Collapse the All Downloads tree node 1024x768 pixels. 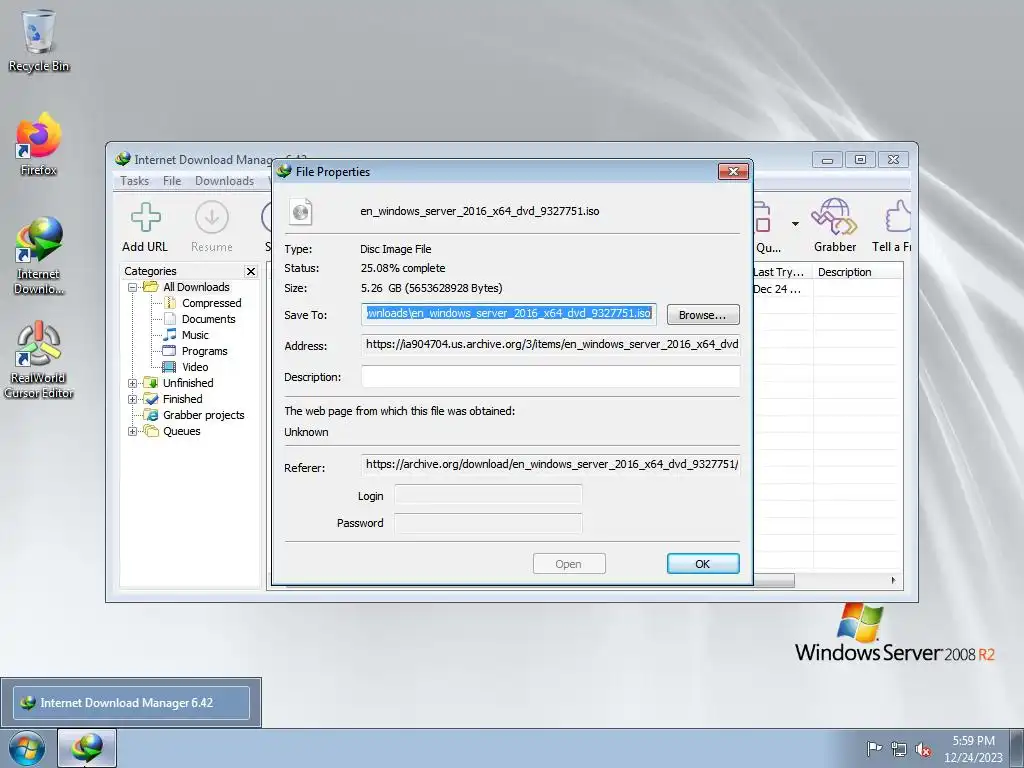click(x=133, y=287)
